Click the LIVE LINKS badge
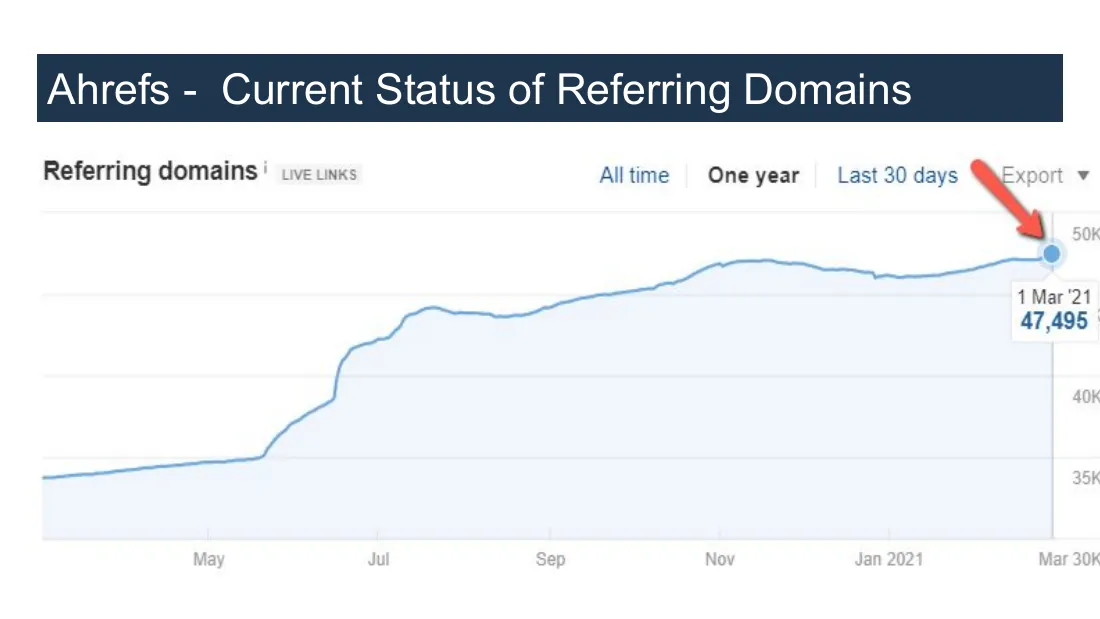Image resolution: width=1100 pixels, height=619 pixels. 319,175
